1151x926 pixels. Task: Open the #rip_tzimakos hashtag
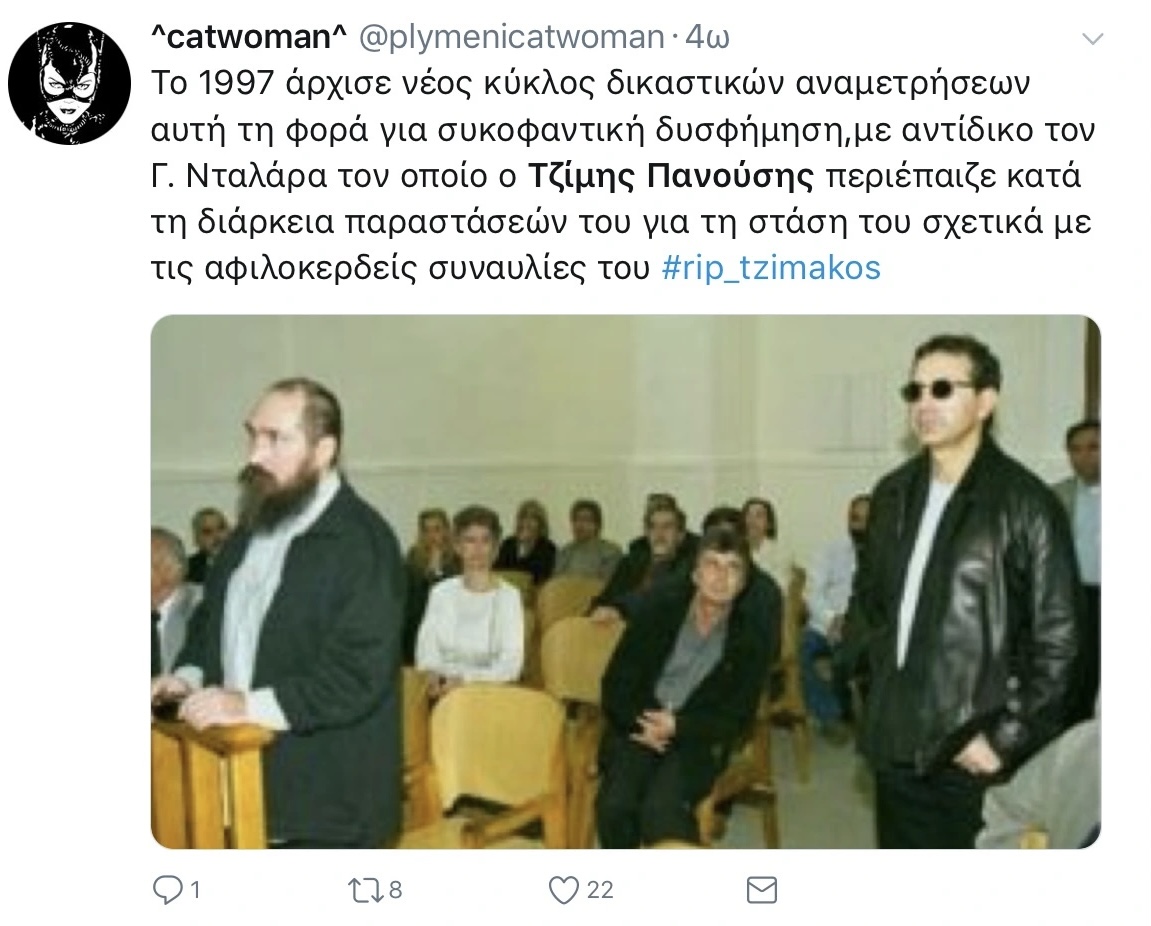click(x=771, y=268)
